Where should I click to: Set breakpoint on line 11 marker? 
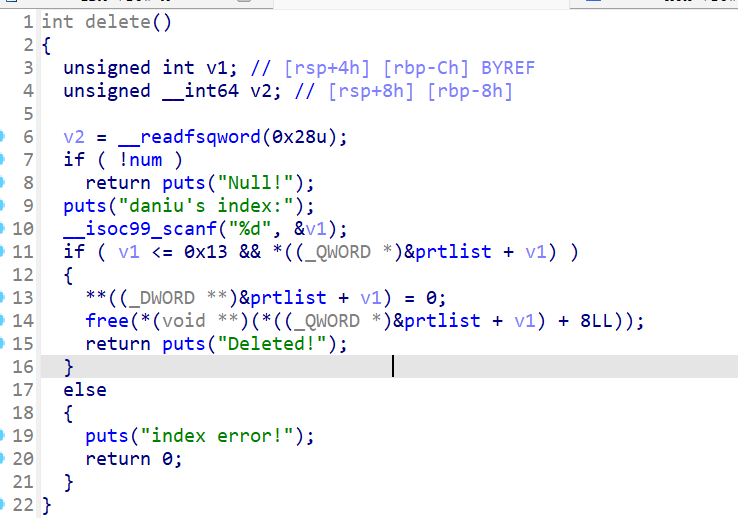click(x=3, y=251)
